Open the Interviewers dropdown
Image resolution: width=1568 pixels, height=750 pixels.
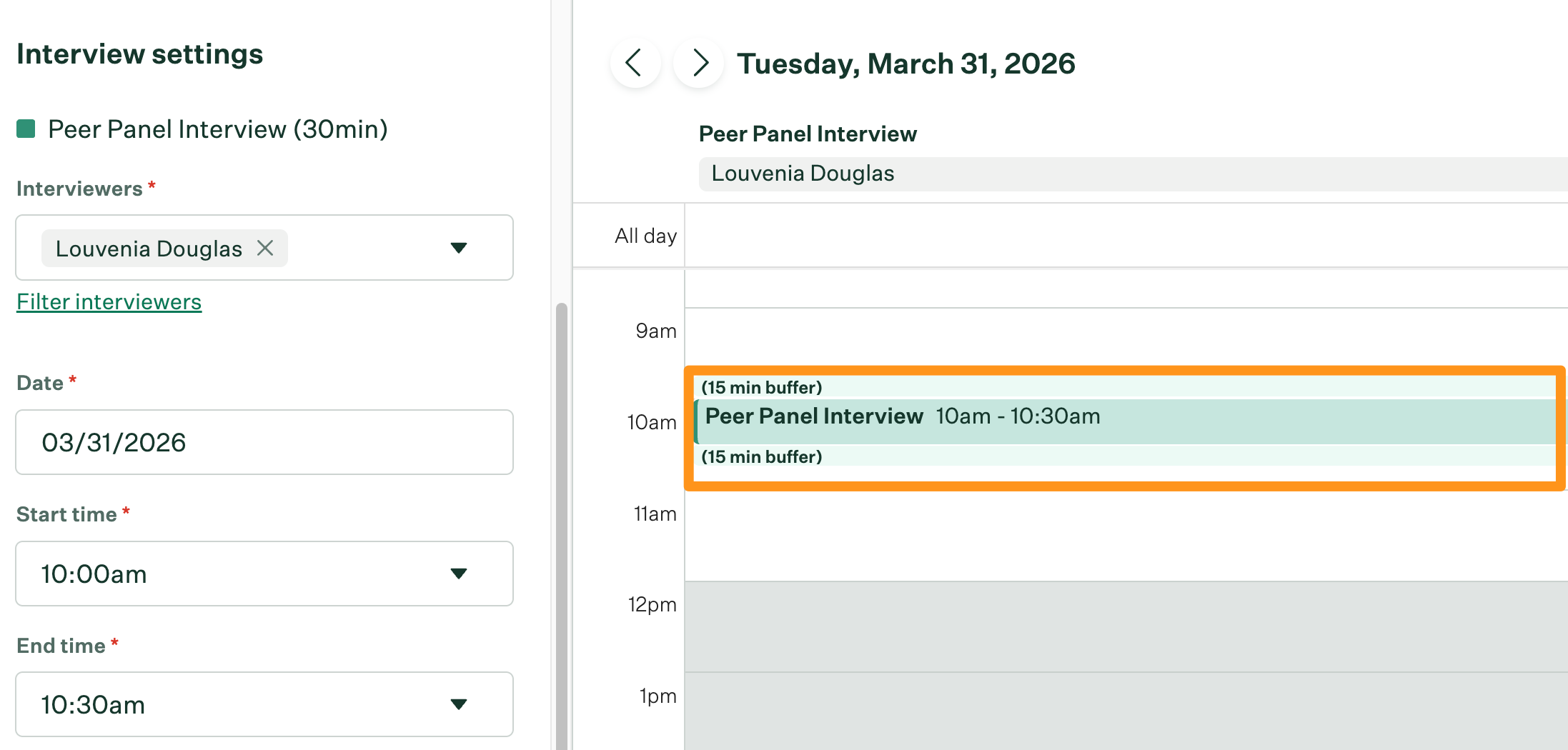tap(460, 248)
